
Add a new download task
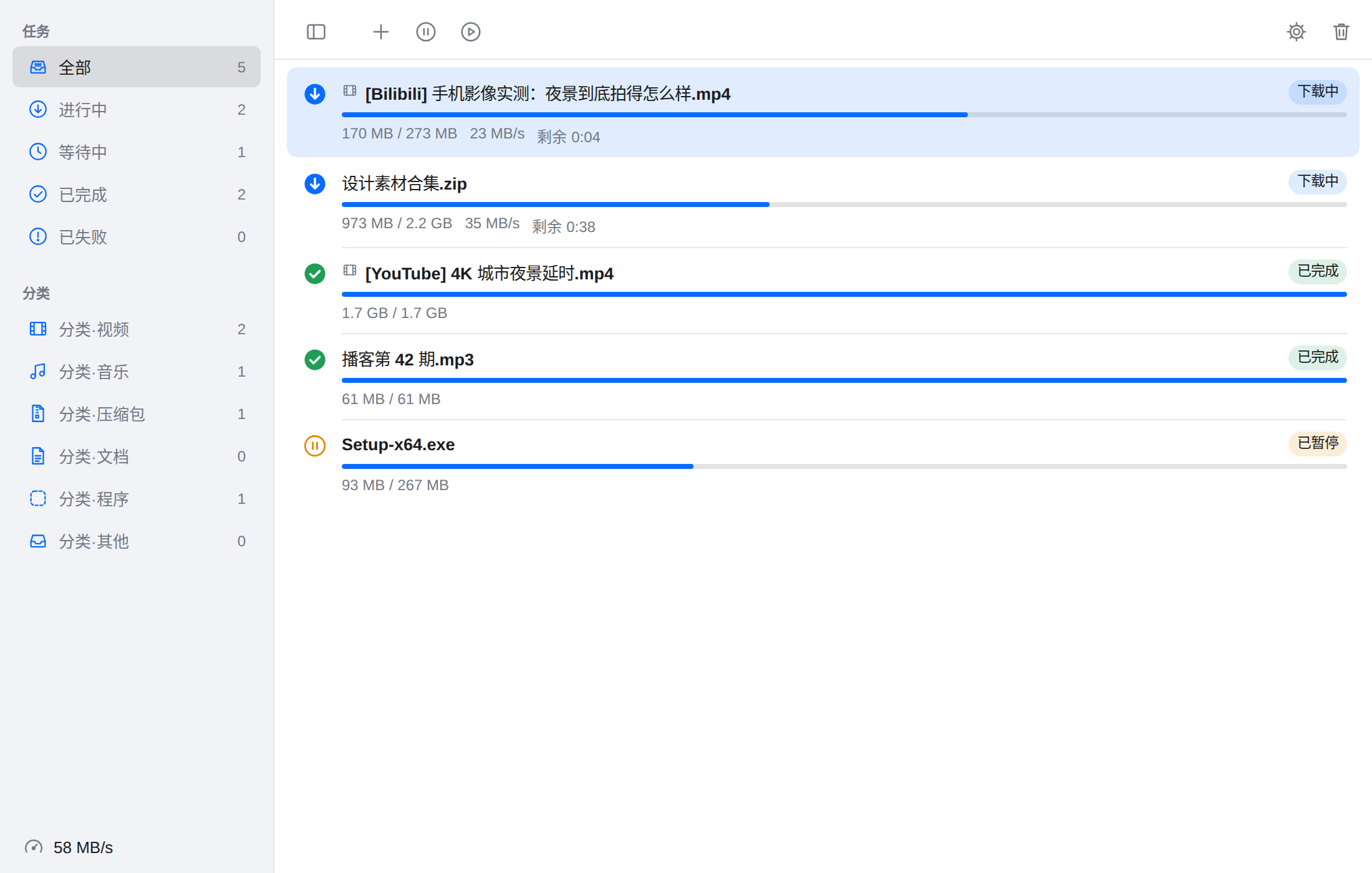point(381,32)
